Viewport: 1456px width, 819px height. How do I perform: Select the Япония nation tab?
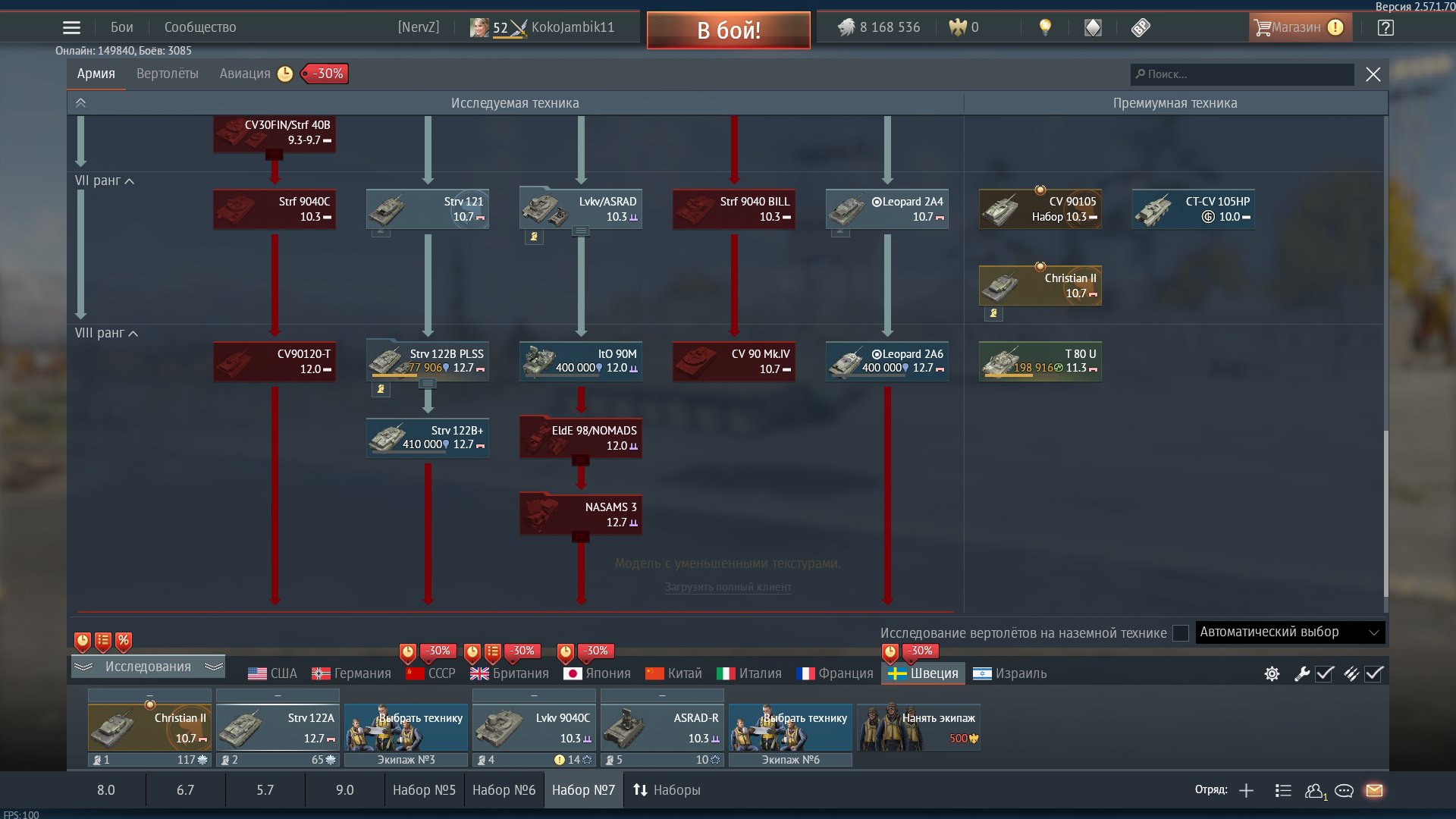(597, 673)
